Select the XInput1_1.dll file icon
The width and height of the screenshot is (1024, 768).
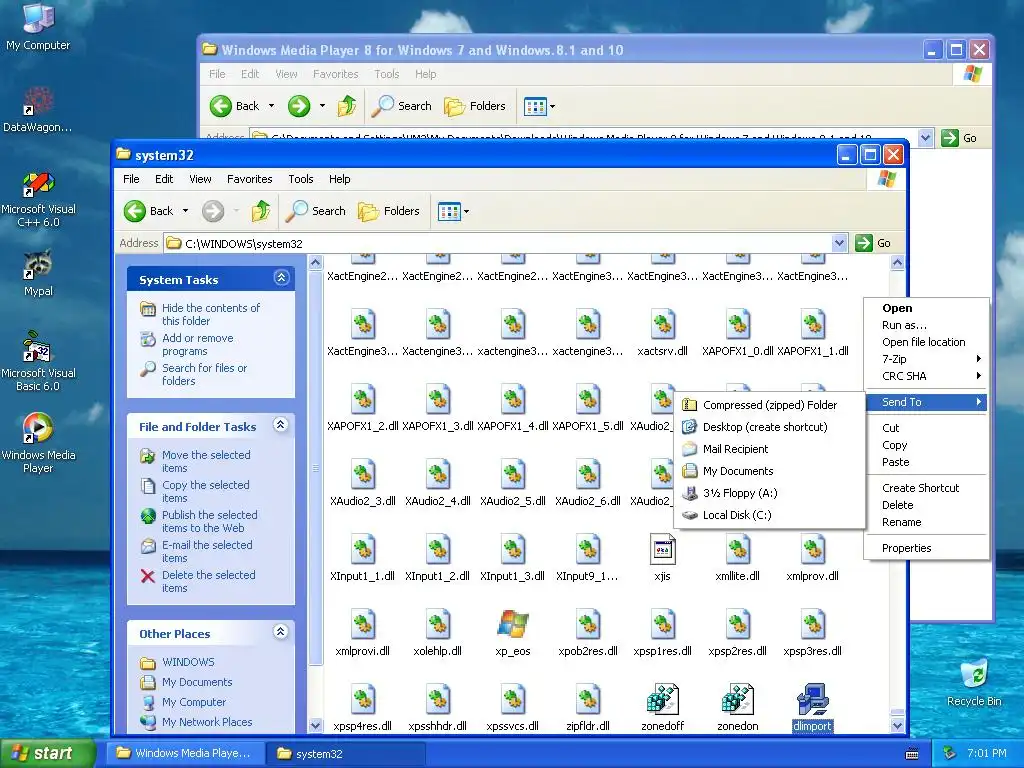point(362,549)
